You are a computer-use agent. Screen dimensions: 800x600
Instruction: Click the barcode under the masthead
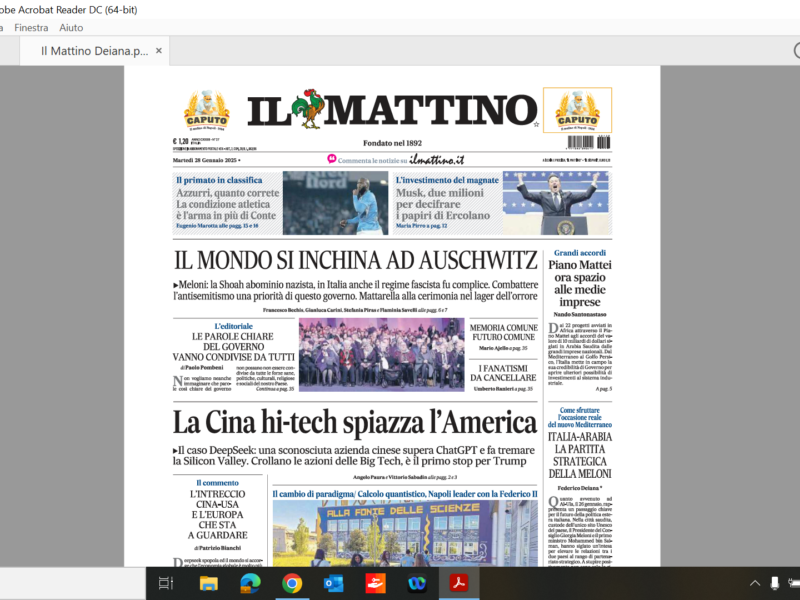589,142
